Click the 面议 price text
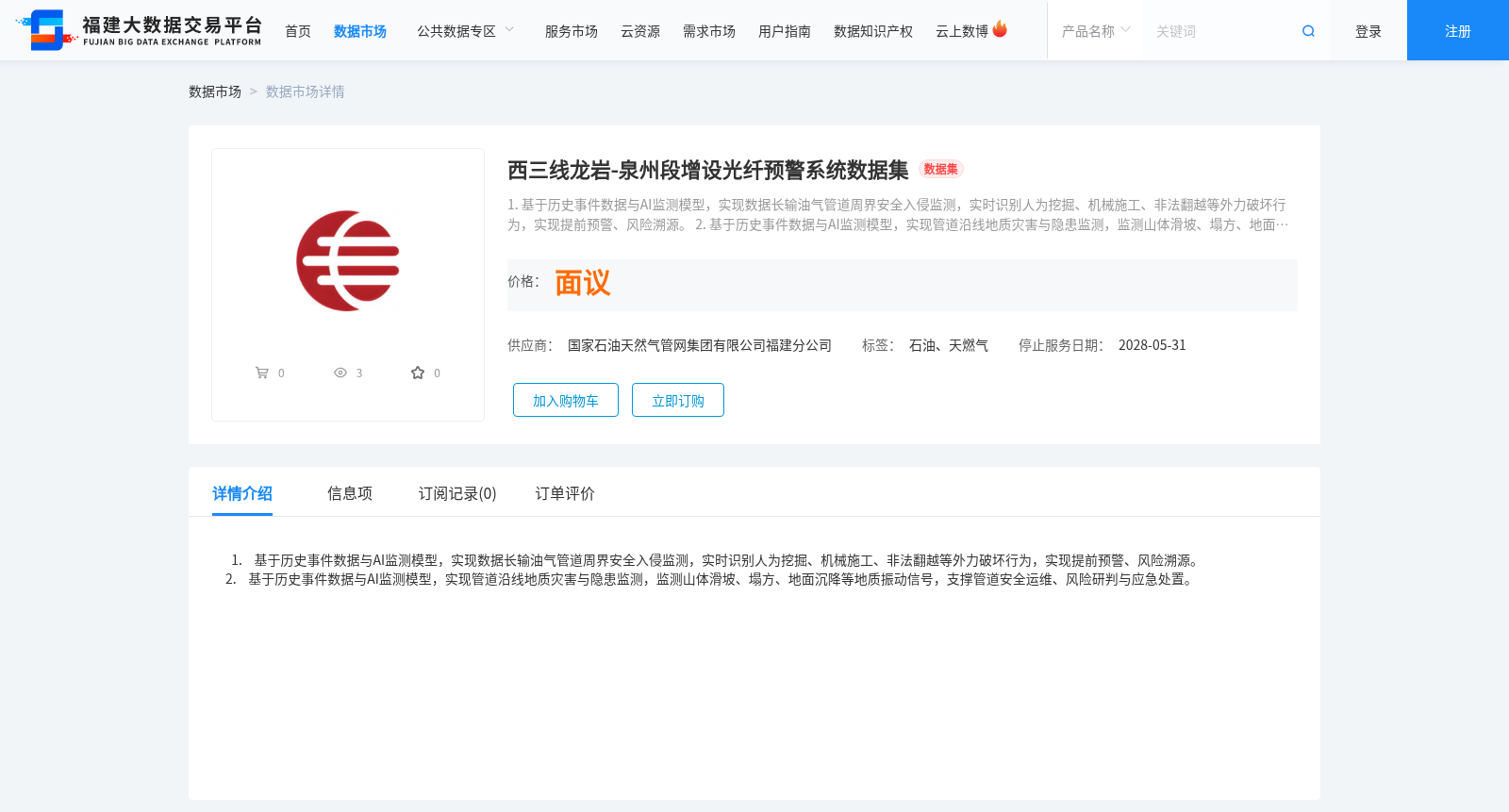1509x812 pixels. click(x=583, y=283)
